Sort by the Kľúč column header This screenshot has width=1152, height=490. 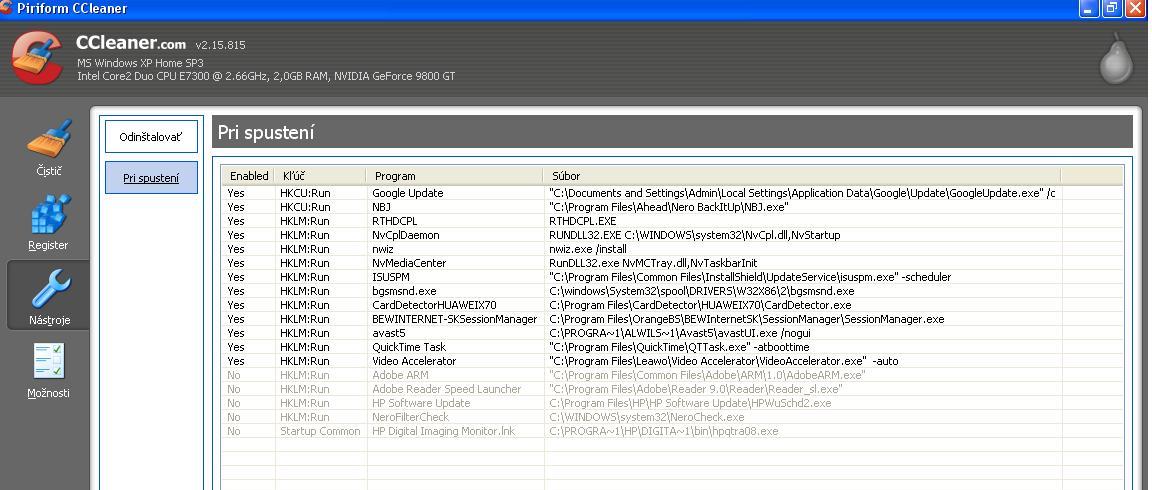(321, 176)
